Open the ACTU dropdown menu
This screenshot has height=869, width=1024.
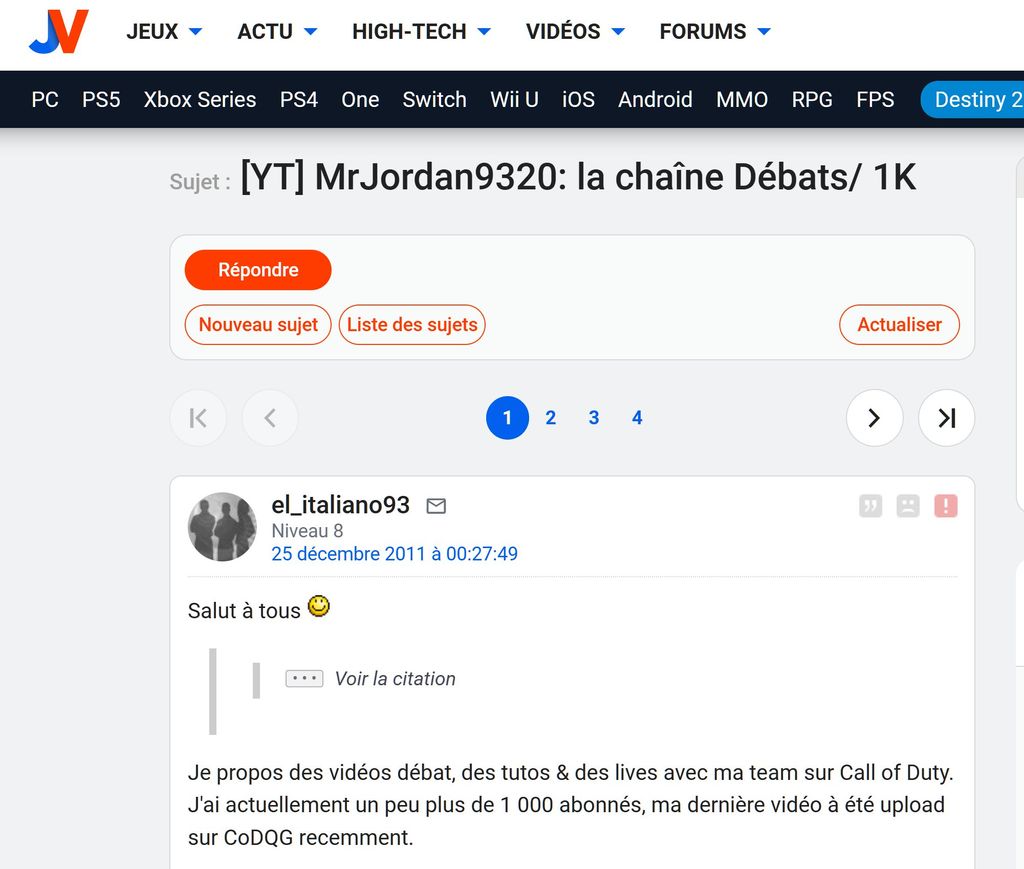pos(277,31)
